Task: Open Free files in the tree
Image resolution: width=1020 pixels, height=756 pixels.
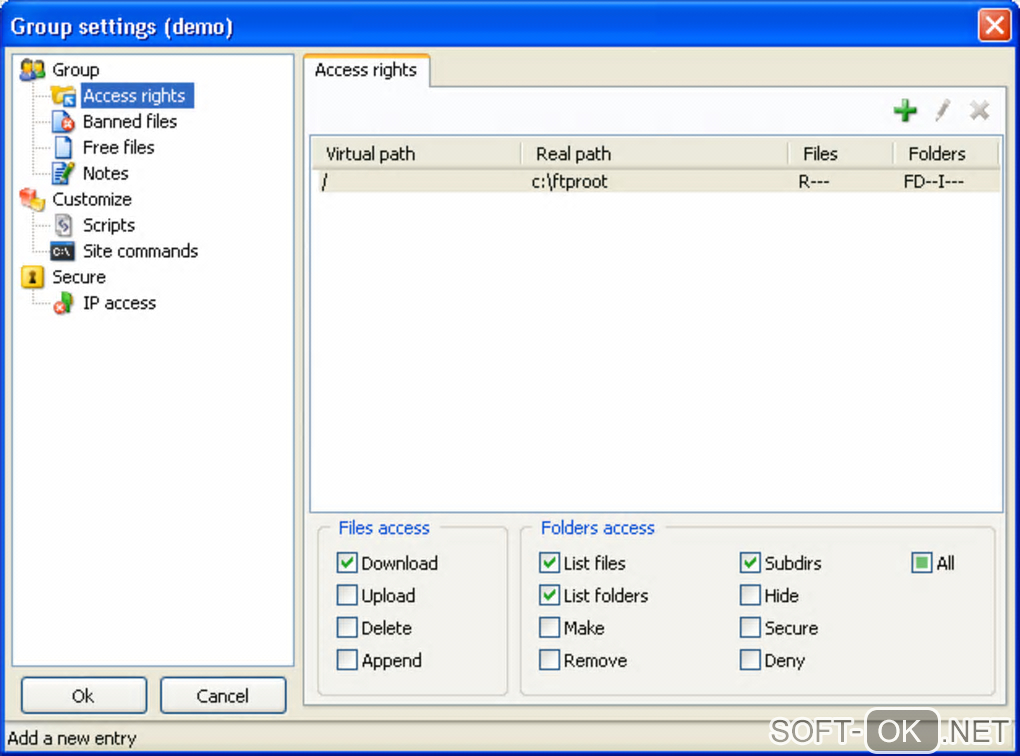Action: tap(118, 148)
